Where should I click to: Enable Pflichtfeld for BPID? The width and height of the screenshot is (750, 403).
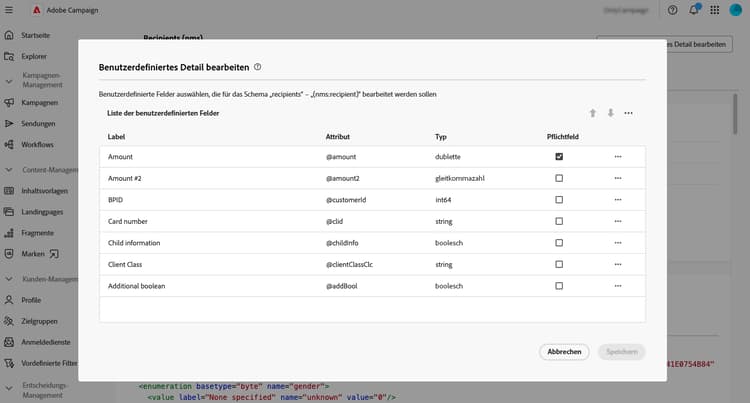point(559,200)
